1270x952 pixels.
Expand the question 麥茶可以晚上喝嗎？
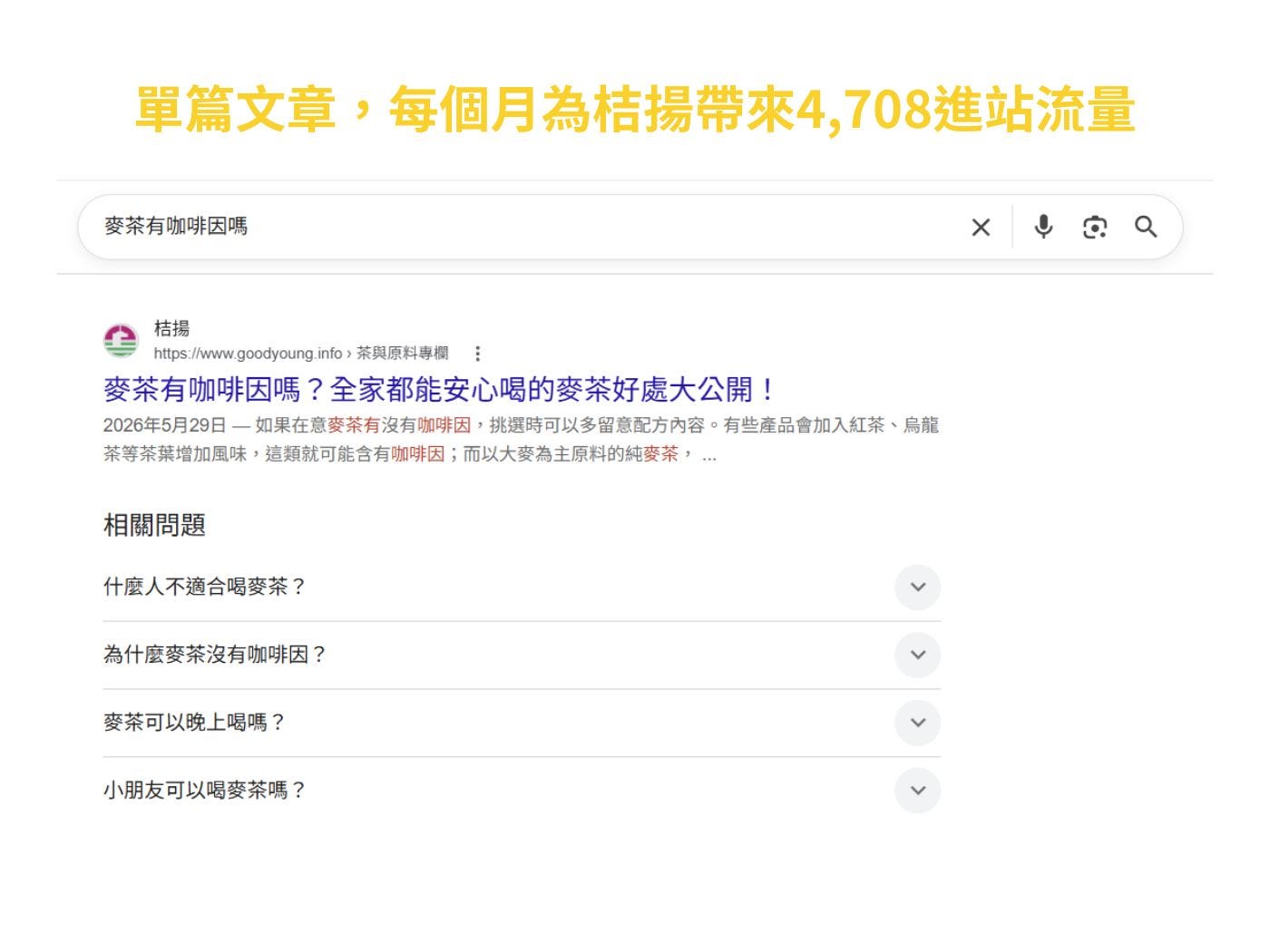[x=522, y=723]
